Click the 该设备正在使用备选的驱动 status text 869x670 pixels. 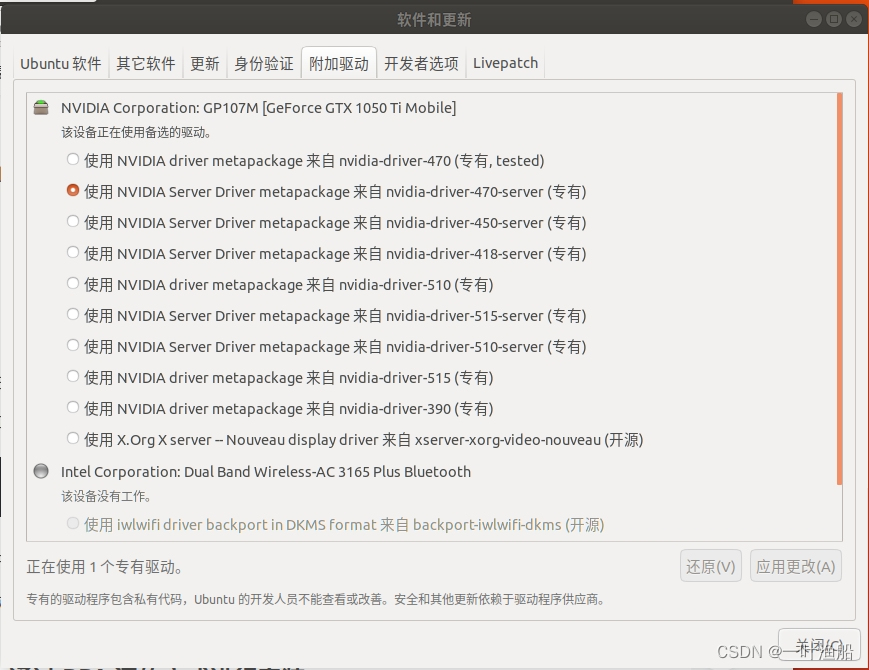pyautogui.click(x=136, y=132)
